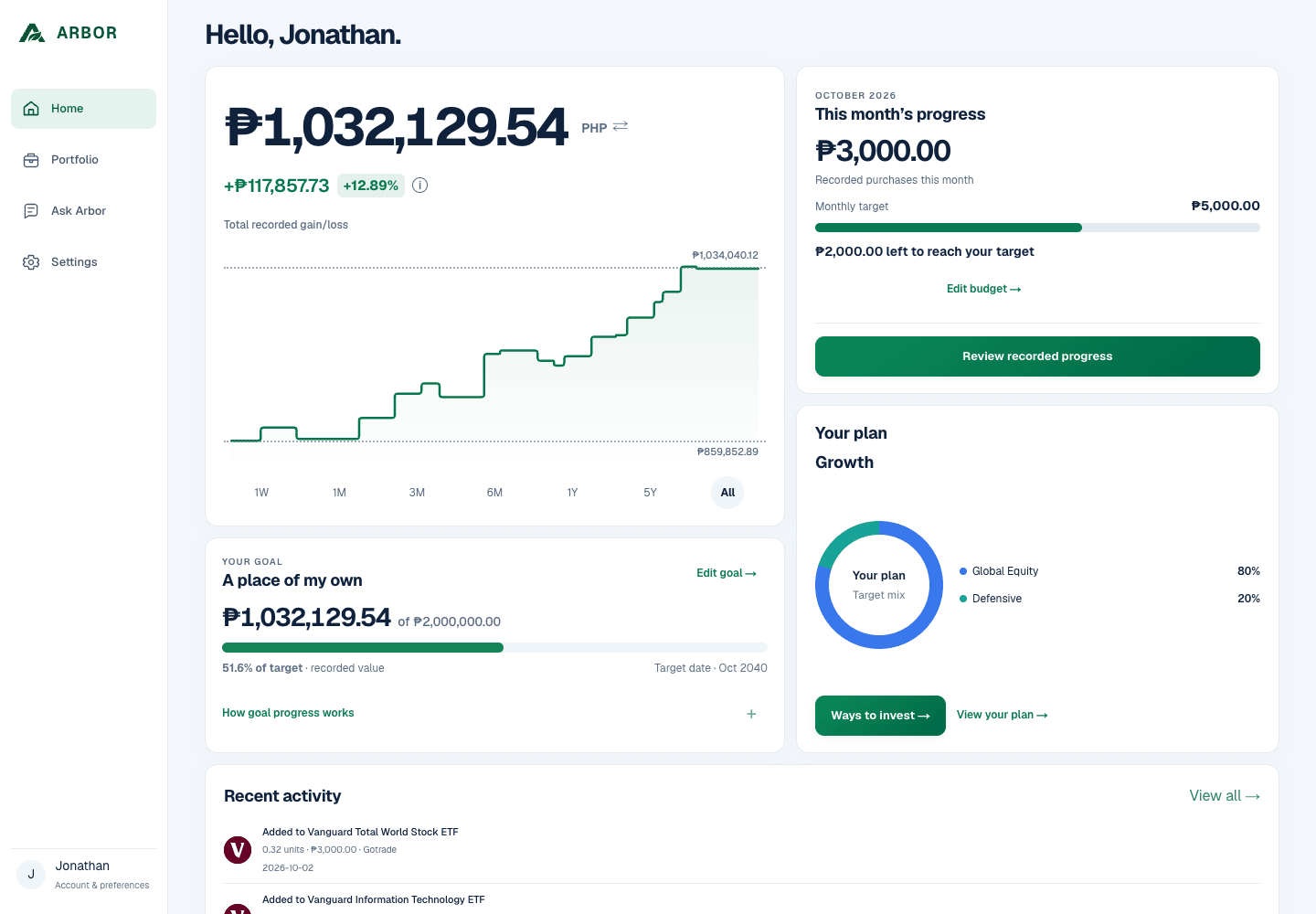Click the ₱859,852.89 chart low label
The width and height of the screenshot is (1316, 914).
727,452
